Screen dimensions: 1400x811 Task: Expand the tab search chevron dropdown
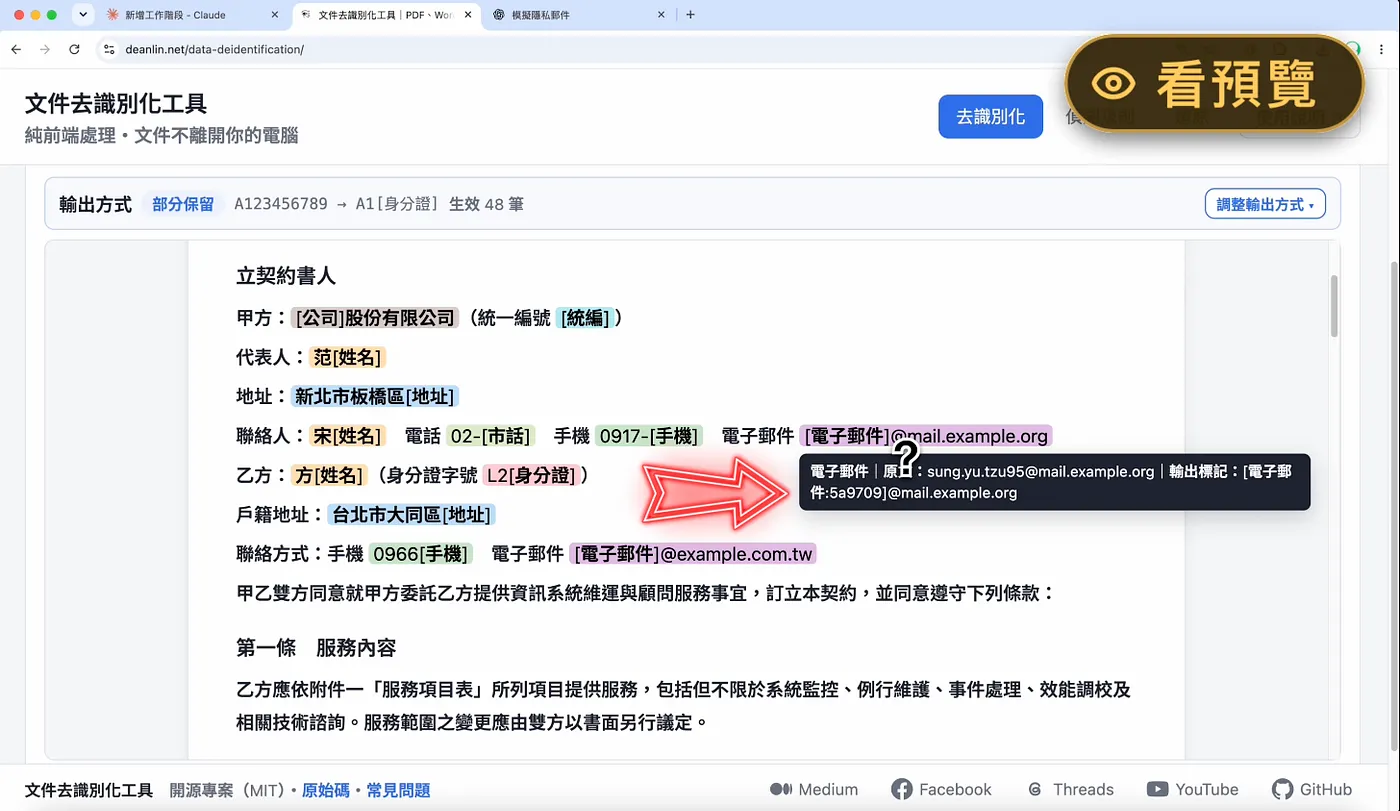[83, 15]
